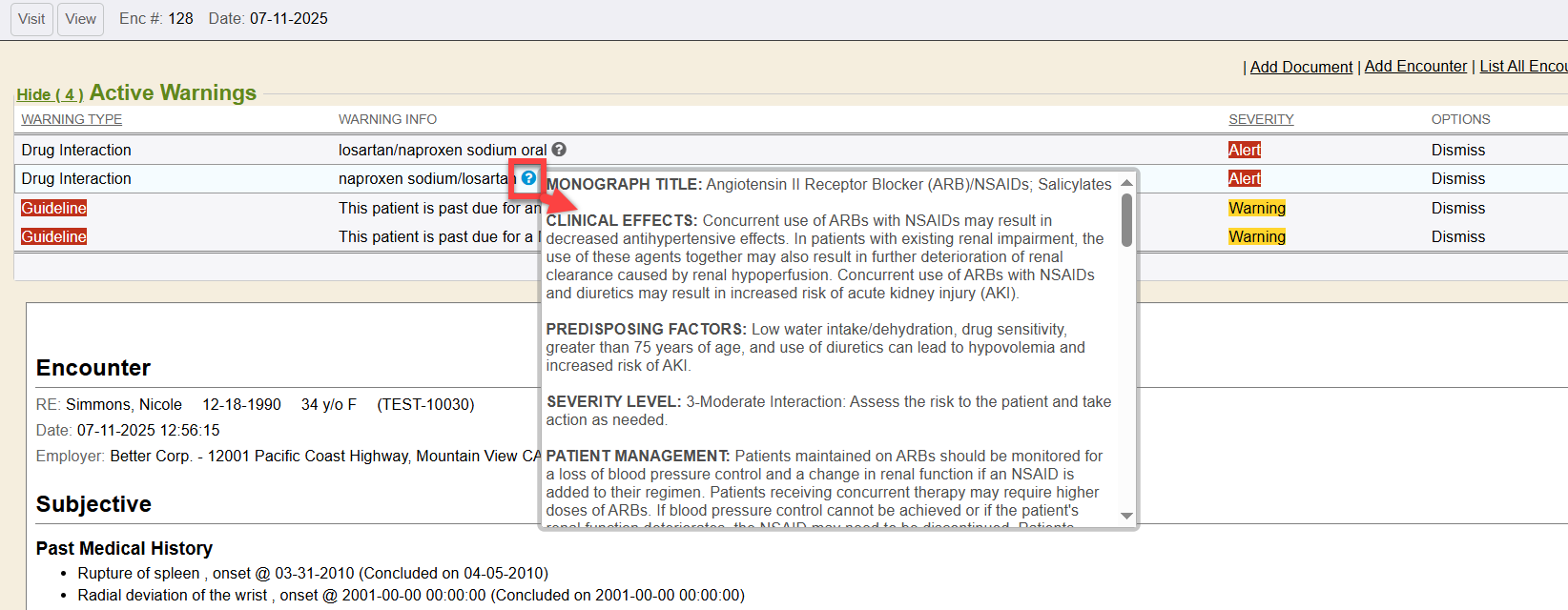Click help icon beside losartan/naproxen sodium oral
1568x610 pixels.
pos(559,150)
